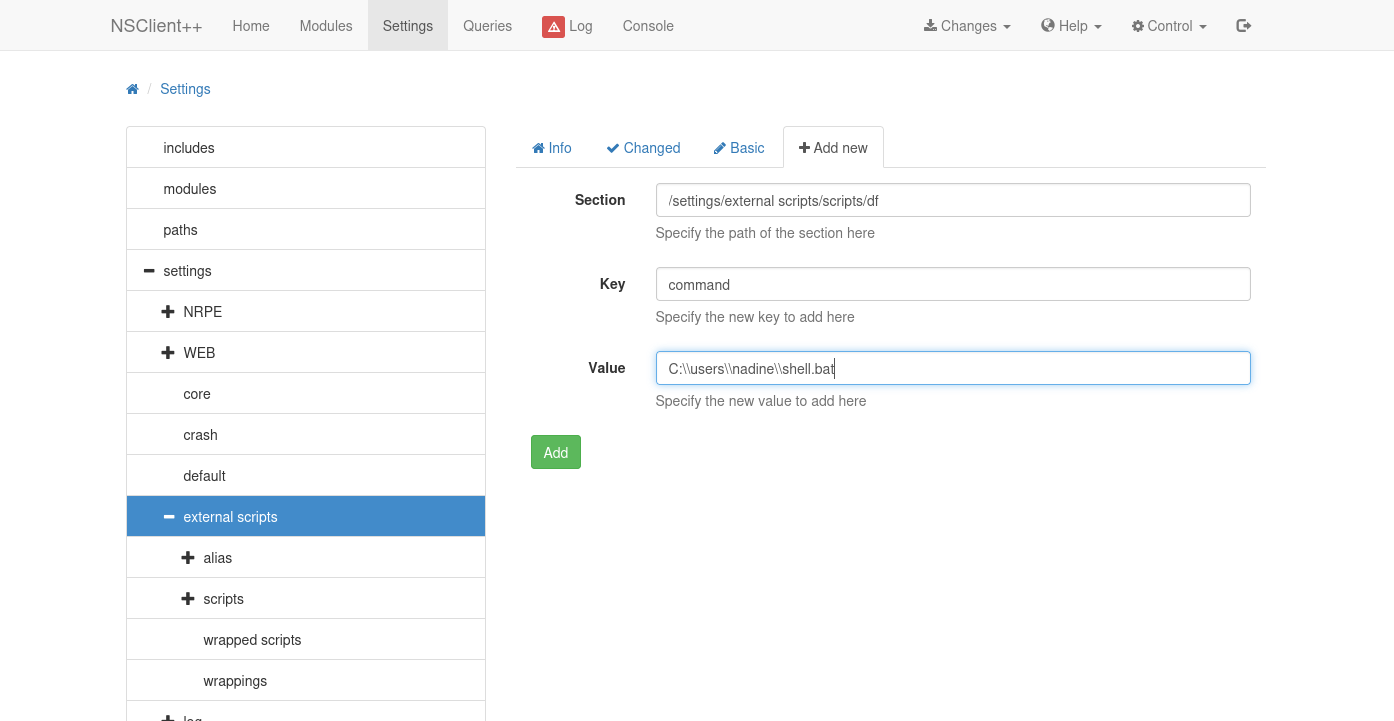Collapse the settings tree node
This screenshot has height=721, width=1394.
(149, 271)
